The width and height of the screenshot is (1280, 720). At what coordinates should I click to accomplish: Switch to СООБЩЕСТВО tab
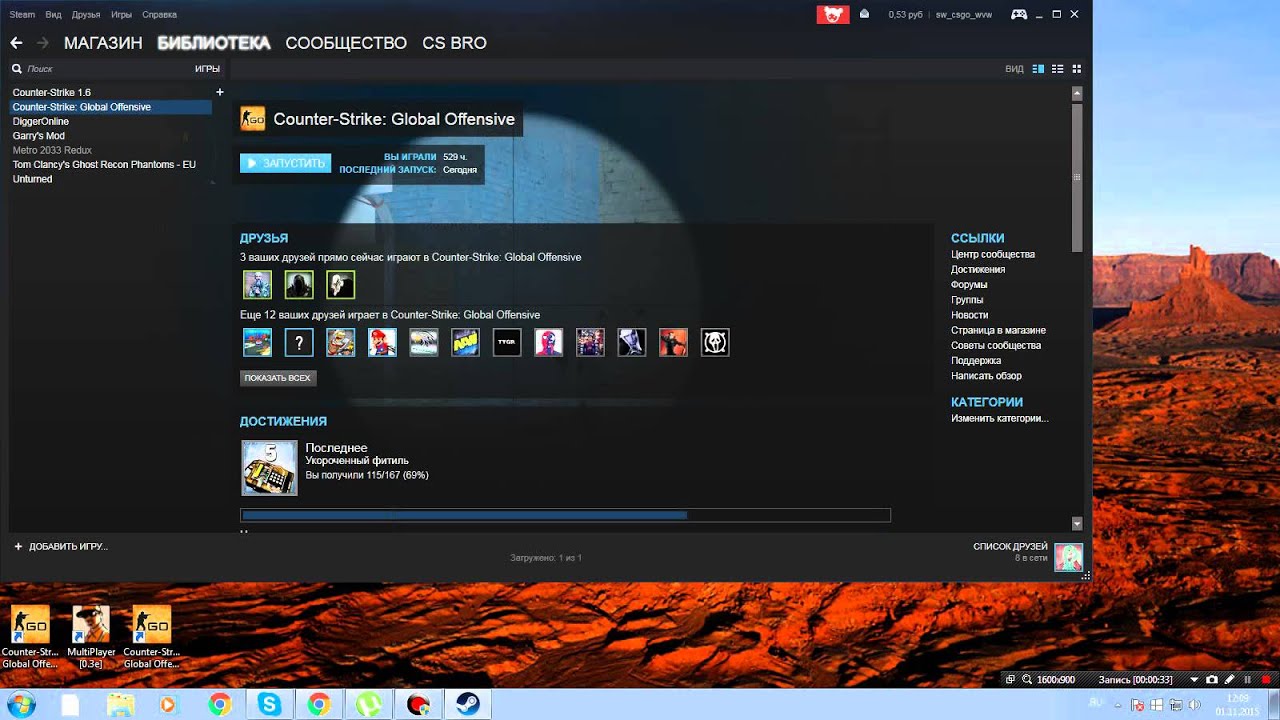346,43
